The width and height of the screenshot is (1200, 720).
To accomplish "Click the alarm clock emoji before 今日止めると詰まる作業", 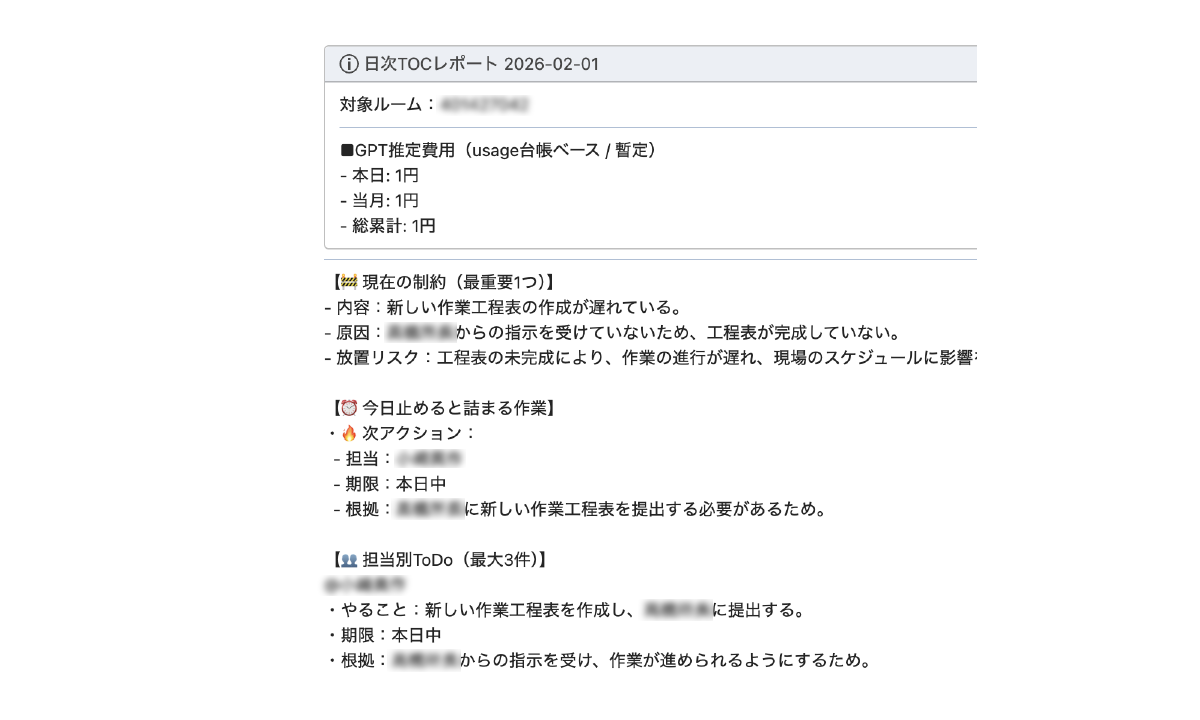I will pos(349,408).
